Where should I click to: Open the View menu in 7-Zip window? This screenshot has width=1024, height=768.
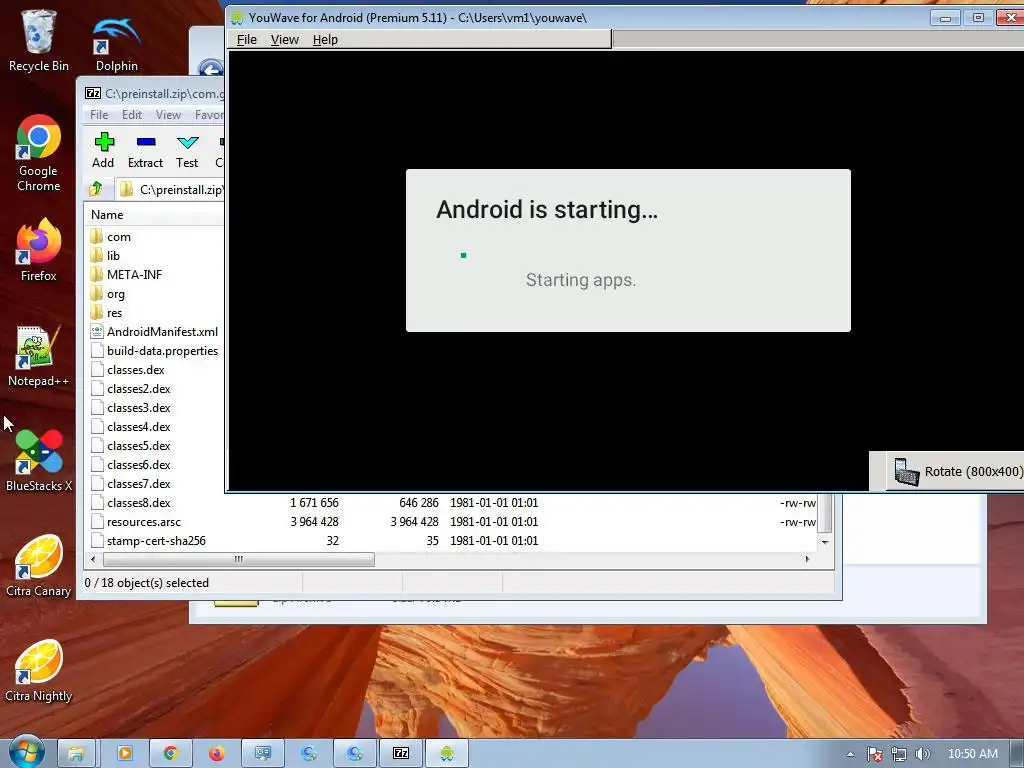click(168, 115)
